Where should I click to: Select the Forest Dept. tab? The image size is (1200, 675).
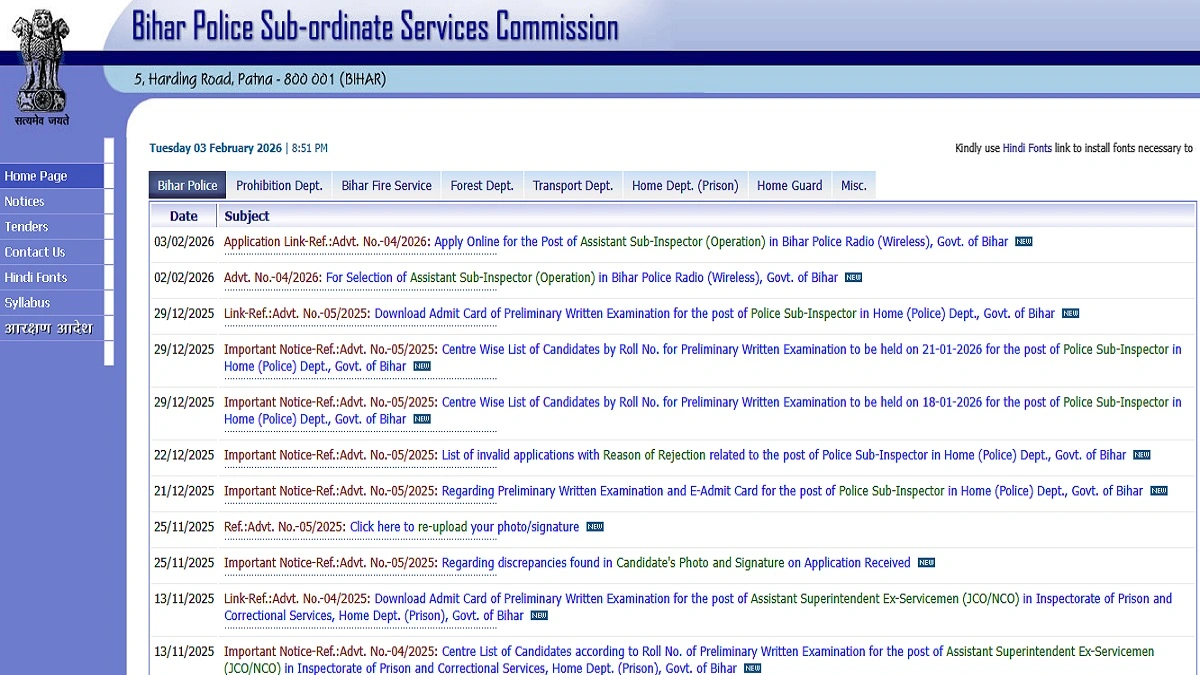[x=481, y=185]
